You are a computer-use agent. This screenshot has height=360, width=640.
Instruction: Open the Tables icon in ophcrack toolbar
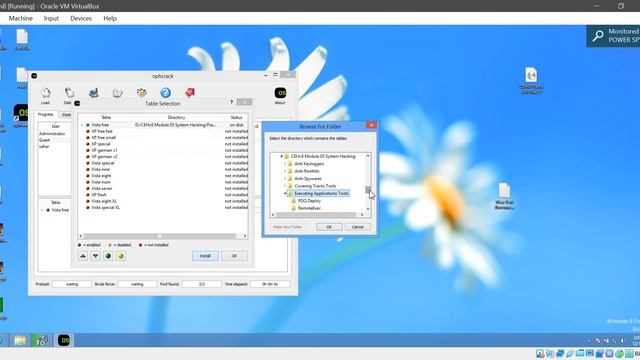pos(118,93)
